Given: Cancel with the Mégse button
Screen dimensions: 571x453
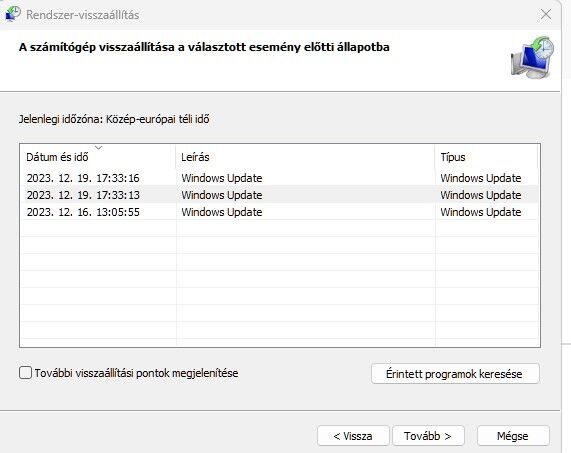Looking at the screenshot, I should pyautogui.click(x=513, y=436).
